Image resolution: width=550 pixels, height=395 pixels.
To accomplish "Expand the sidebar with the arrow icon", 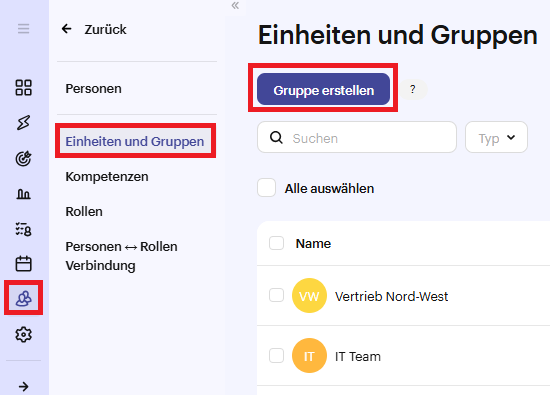I will coord(24,387).
